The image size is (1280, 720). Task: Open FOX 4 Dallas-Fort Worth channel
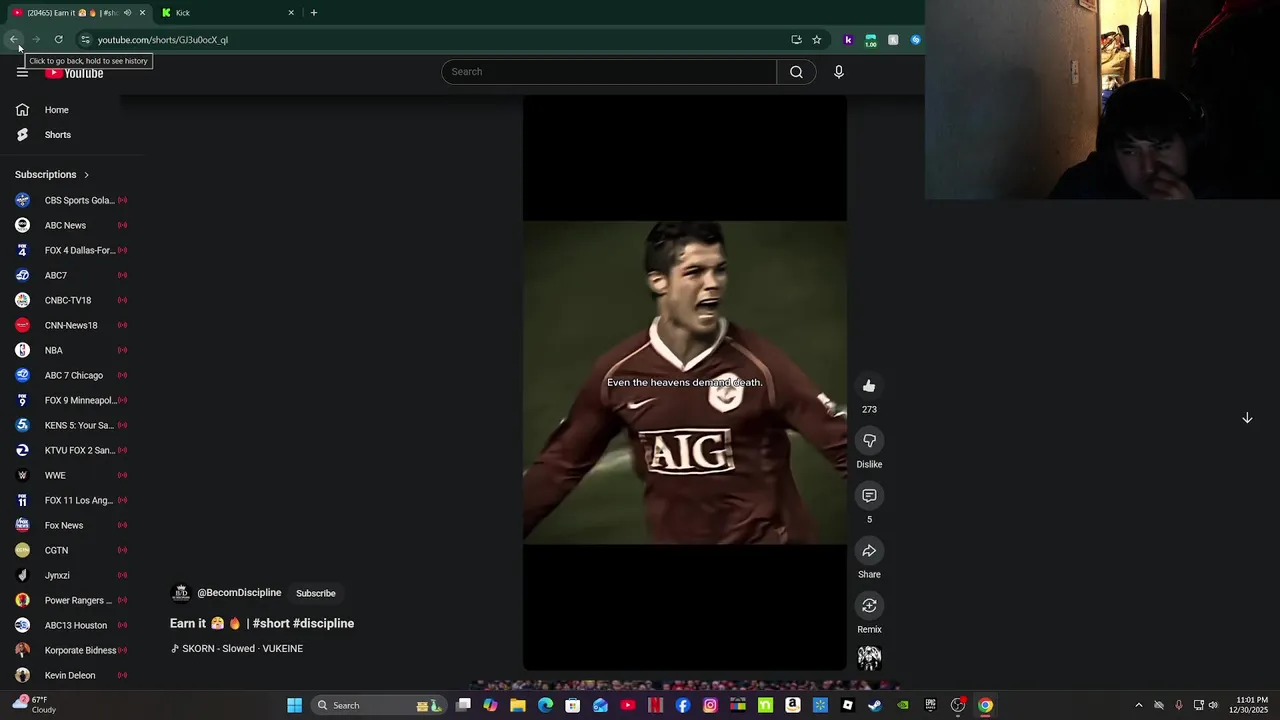(x=71, y=250)
